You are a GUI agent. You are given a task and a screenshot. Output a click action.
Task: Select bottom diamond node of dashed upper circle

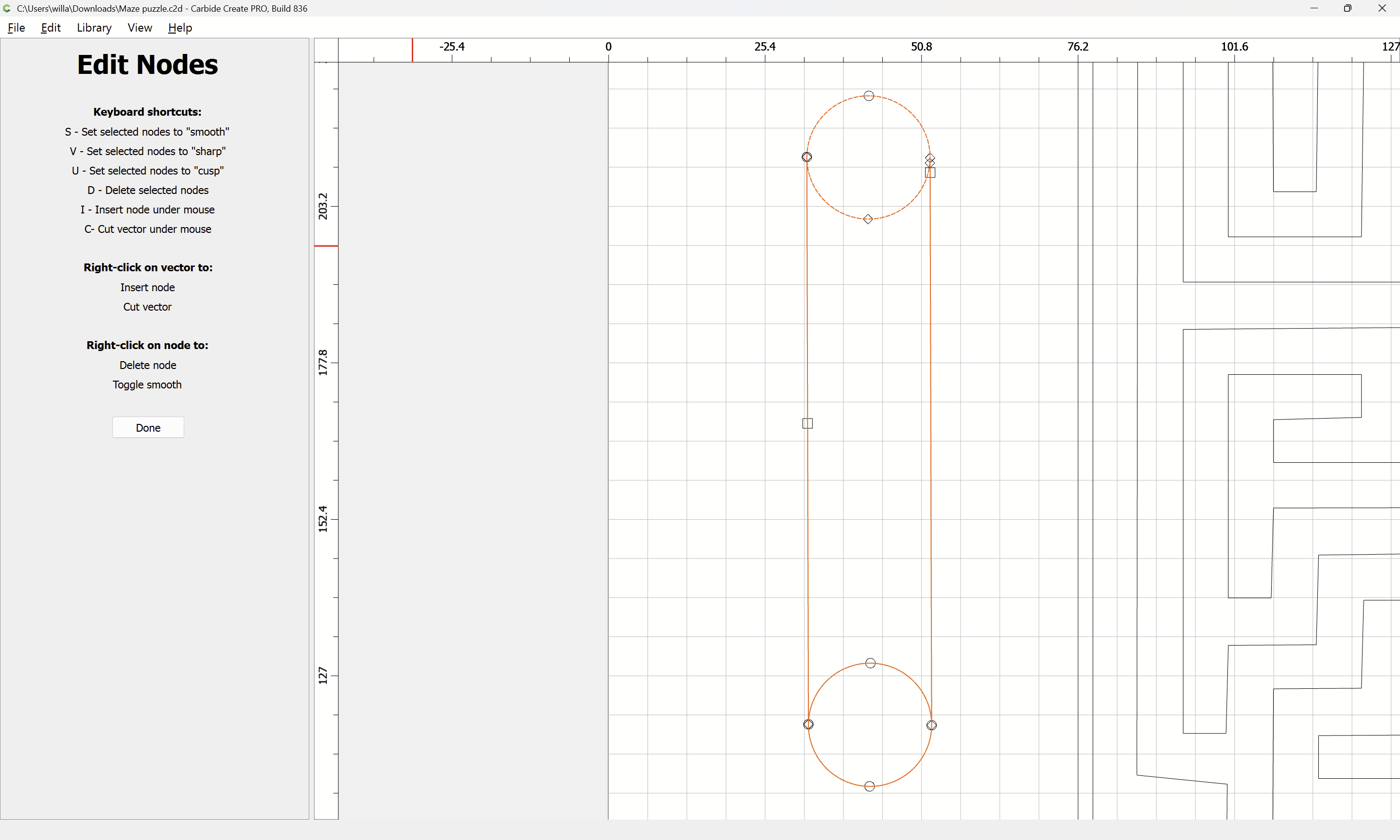tap(868, 219)
